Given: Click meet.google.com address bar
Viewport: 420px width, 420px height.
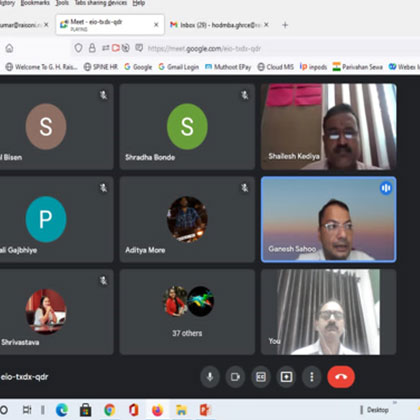Looking at the screenshot, I should click(204, 49).
